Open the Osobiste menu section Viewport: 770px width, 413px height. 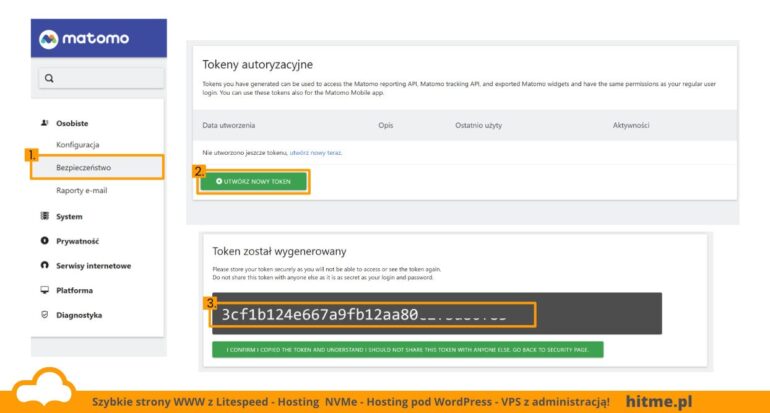(72, 123)
